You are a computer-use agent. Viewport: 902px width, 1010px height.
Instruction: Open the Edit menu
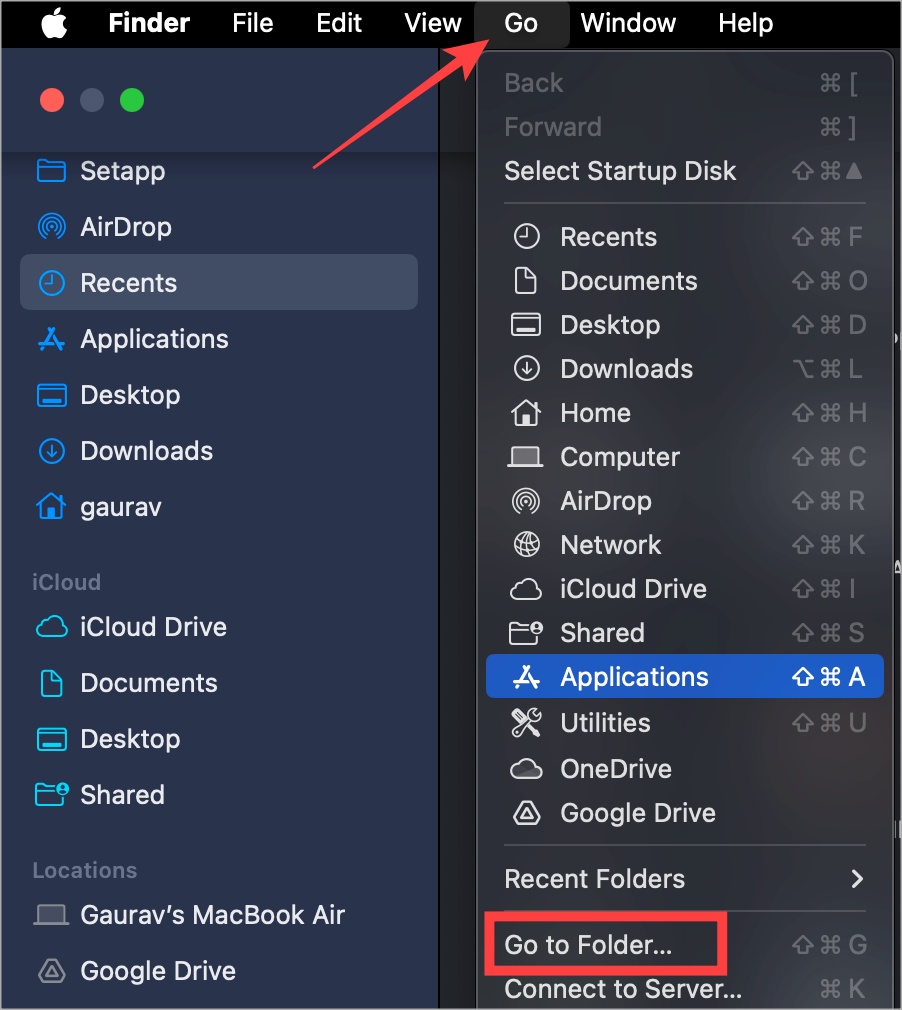[x=339, y=23]
